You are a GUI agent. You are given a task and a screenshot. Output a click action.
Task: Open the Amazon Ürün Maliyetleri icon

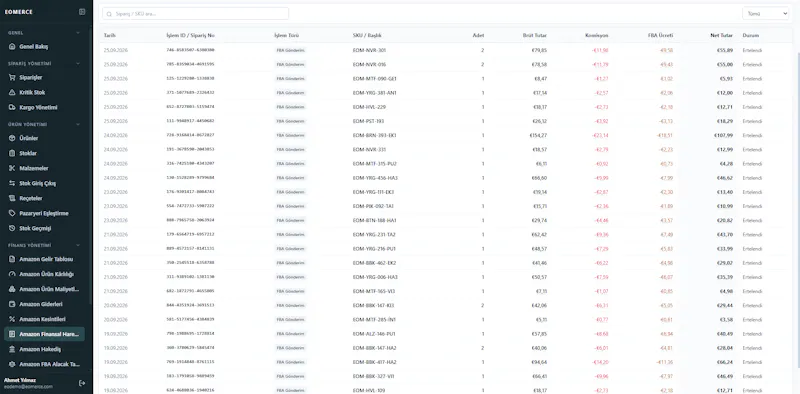(12, 289)
